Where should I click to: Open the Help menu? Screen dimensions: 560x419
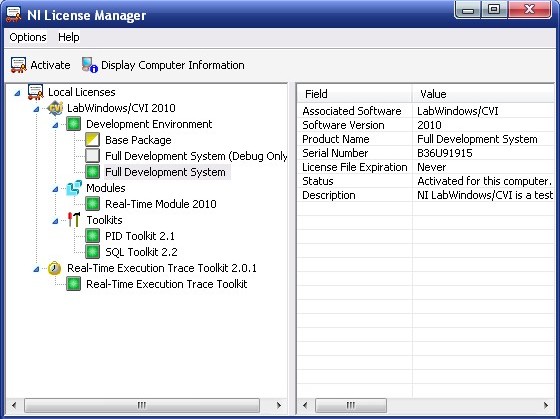[x=69, y=37]
